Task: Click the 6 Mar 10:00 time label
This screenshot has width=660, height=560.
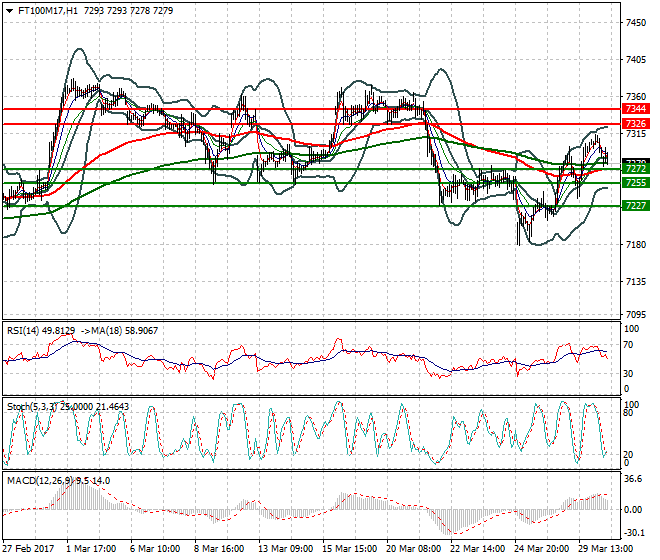Action: [155, 549]
